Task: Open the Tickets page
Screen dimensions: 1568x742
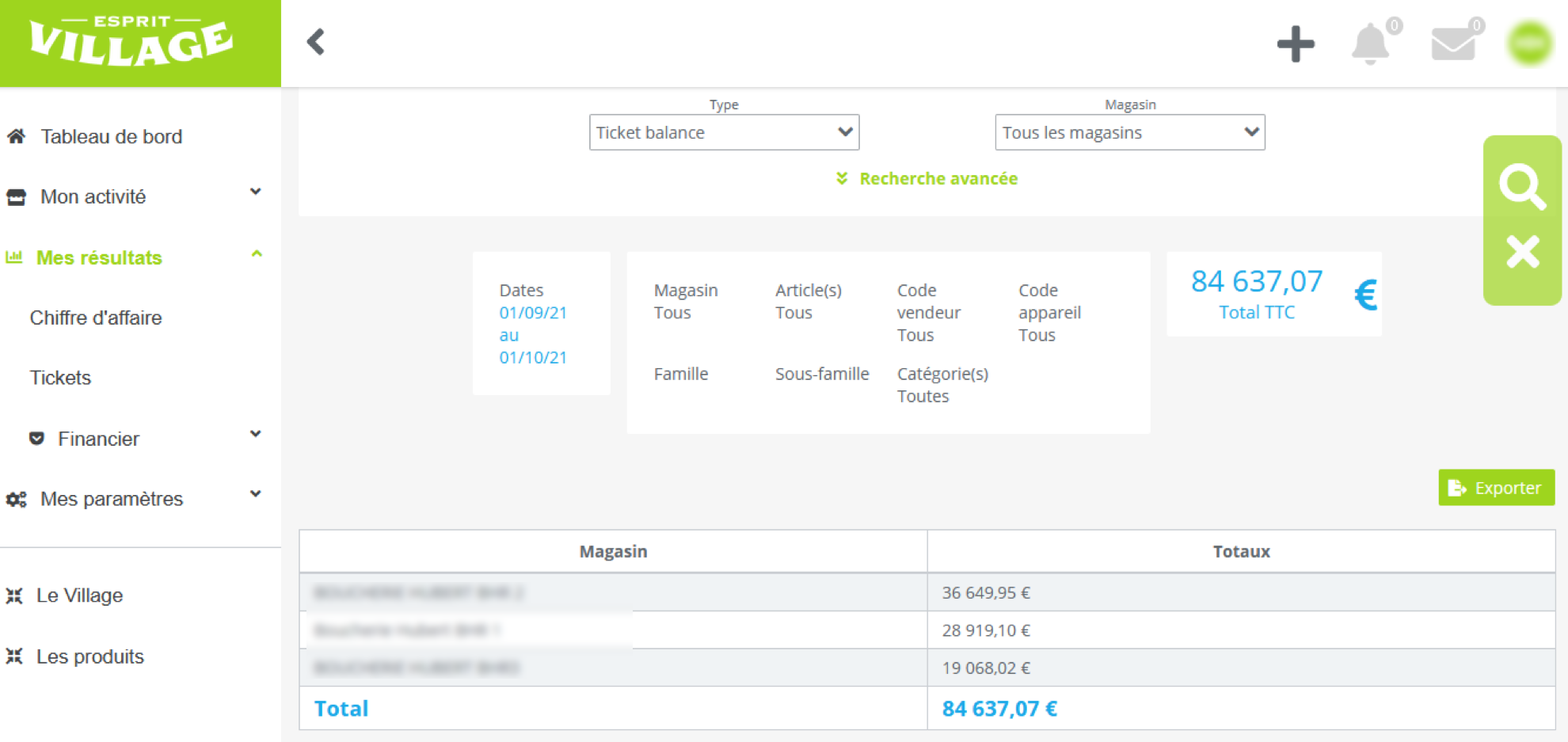Action: tap(60, 378)
